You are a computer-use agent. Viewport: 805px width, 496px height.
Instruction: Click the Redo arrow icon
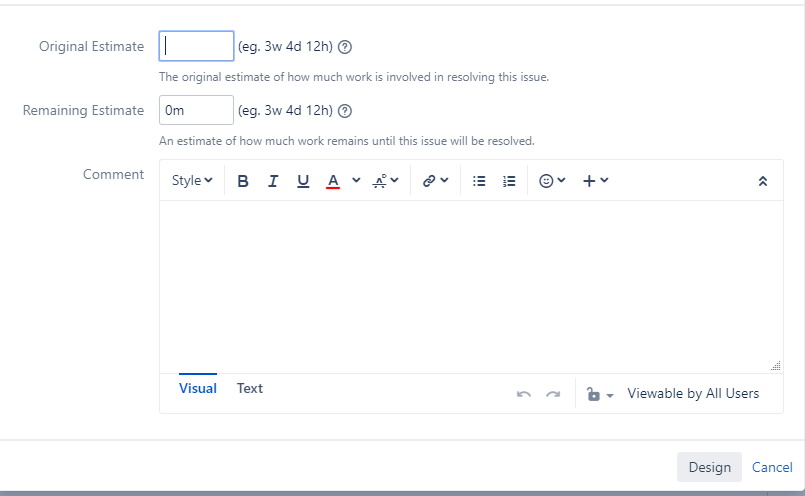click(553, 394)
